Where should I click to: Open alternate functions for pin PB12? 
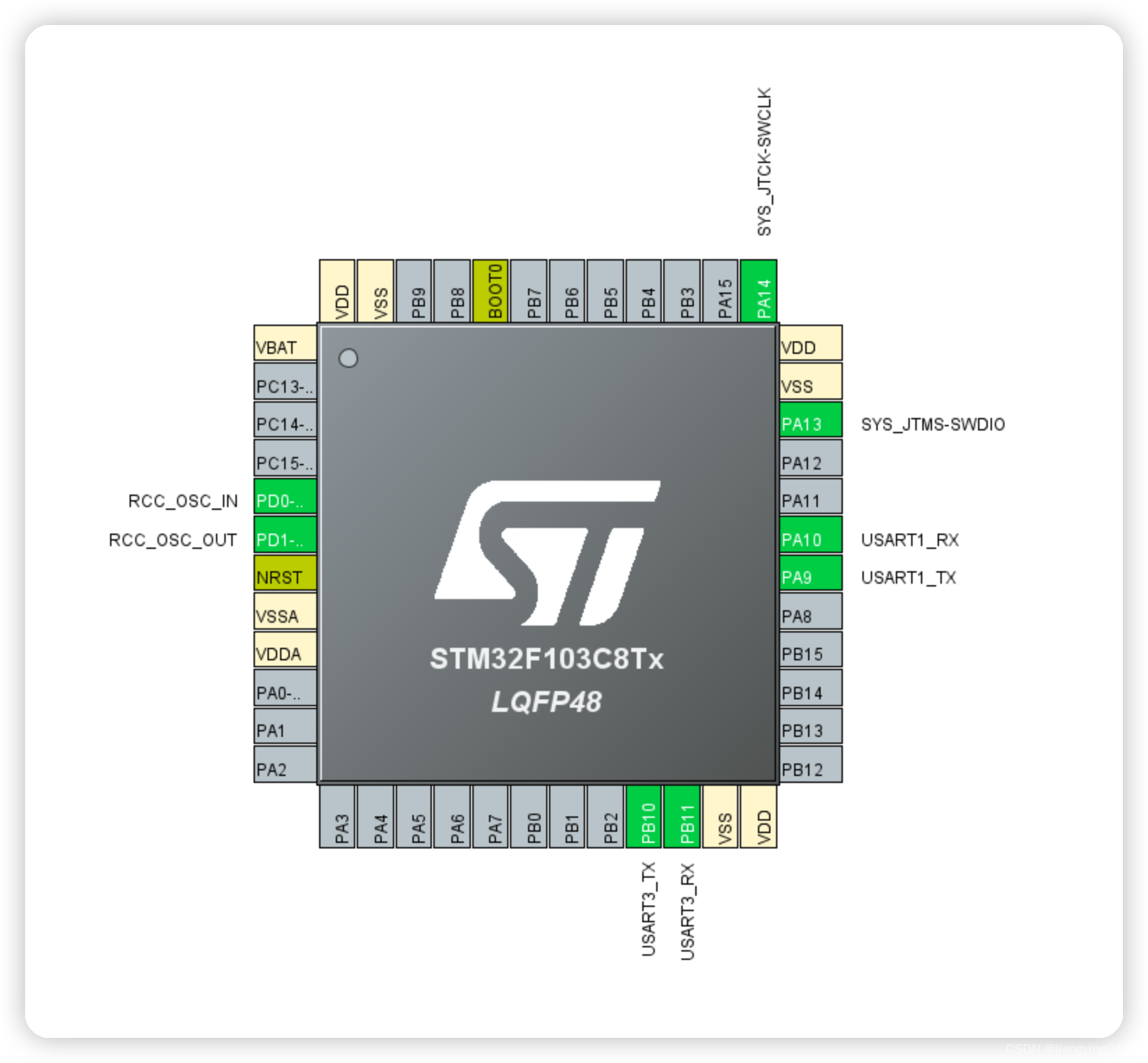pos(808,768)
